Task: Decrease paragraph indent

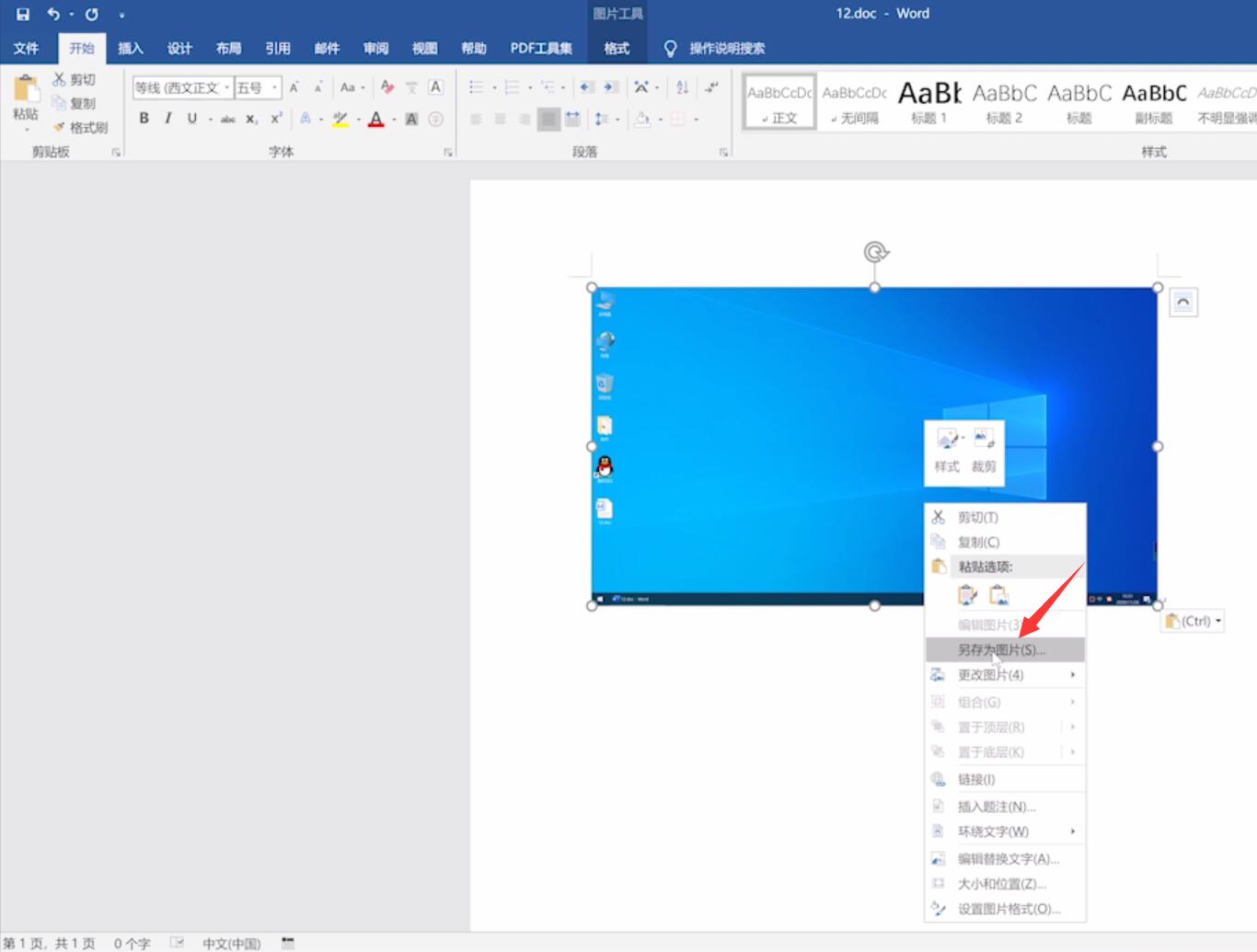Action: point(586,87)
